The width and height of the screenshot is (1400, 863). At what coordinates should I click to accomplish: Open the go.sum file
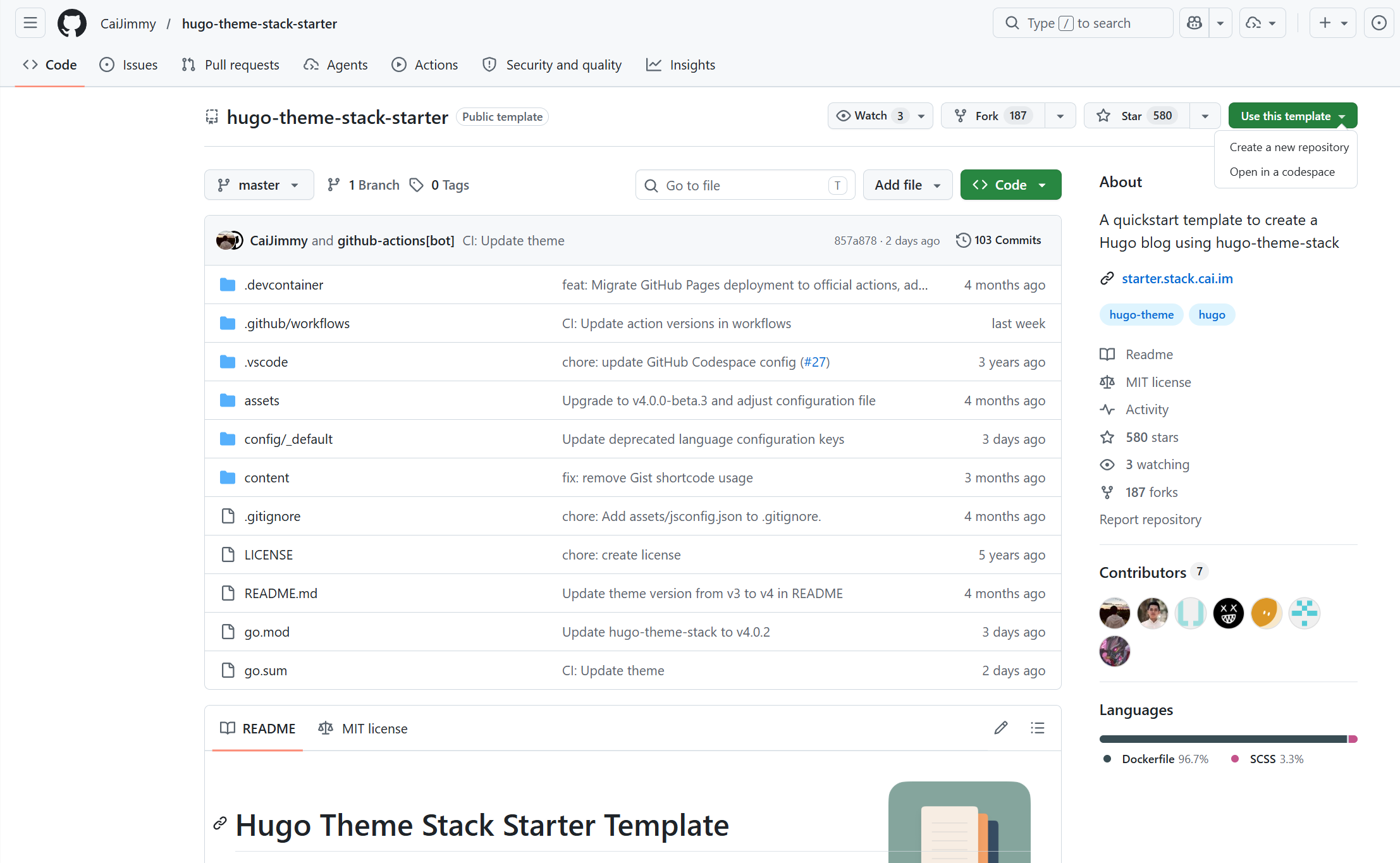[x=266, y=671]
